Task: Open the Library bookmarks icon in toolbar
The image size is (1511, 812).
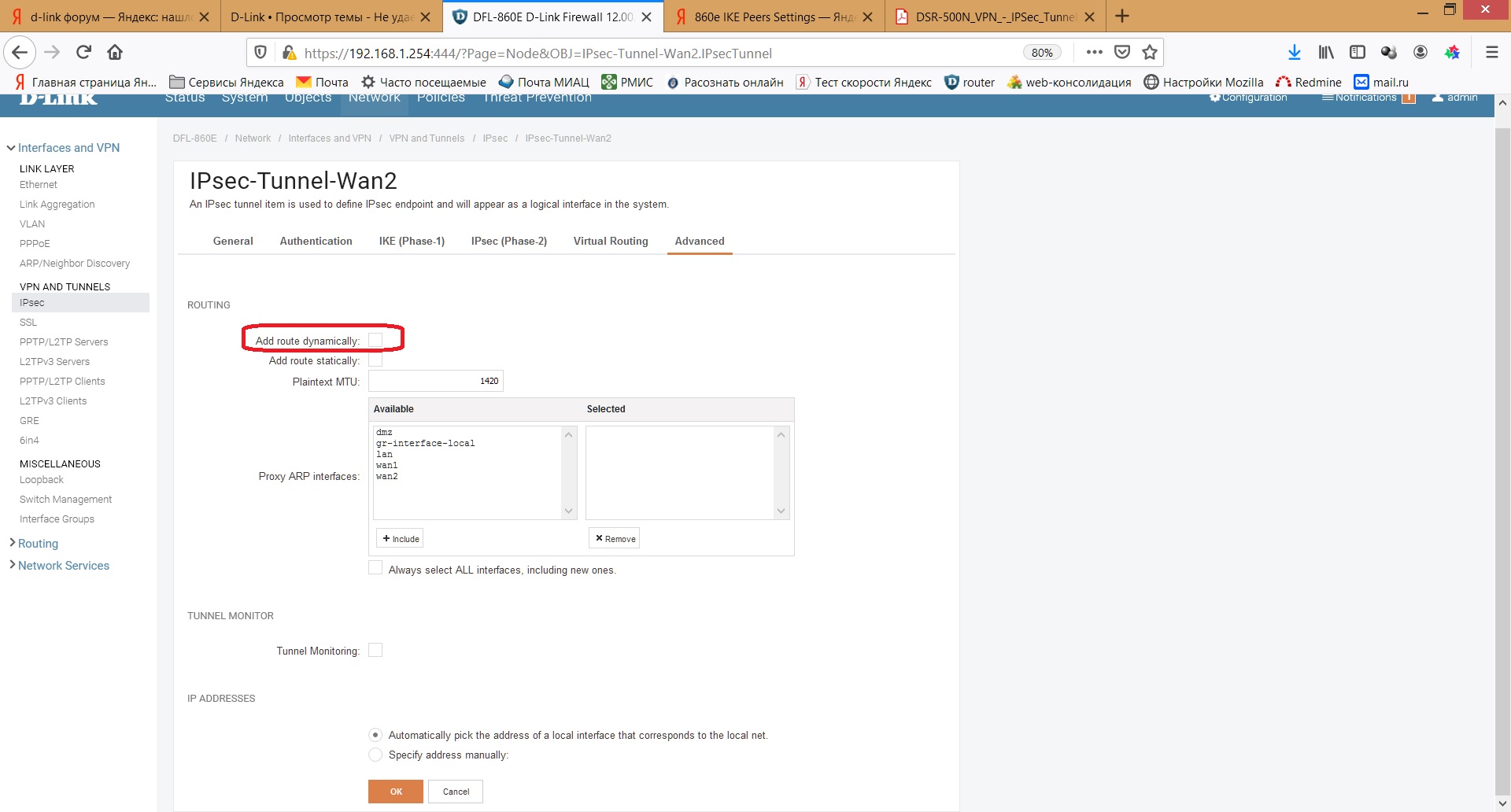Action: 1326,53
